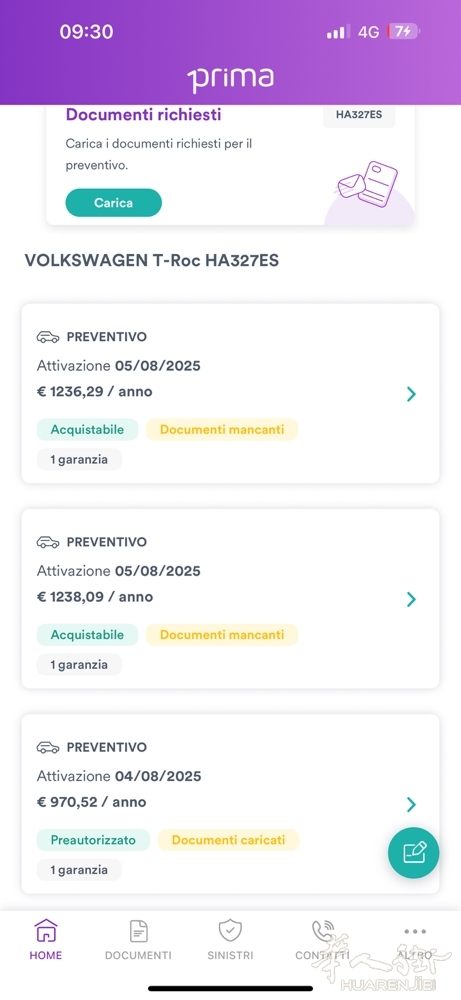Open the Documenti tab icon
461x1000 pixels.
[138, 931]
